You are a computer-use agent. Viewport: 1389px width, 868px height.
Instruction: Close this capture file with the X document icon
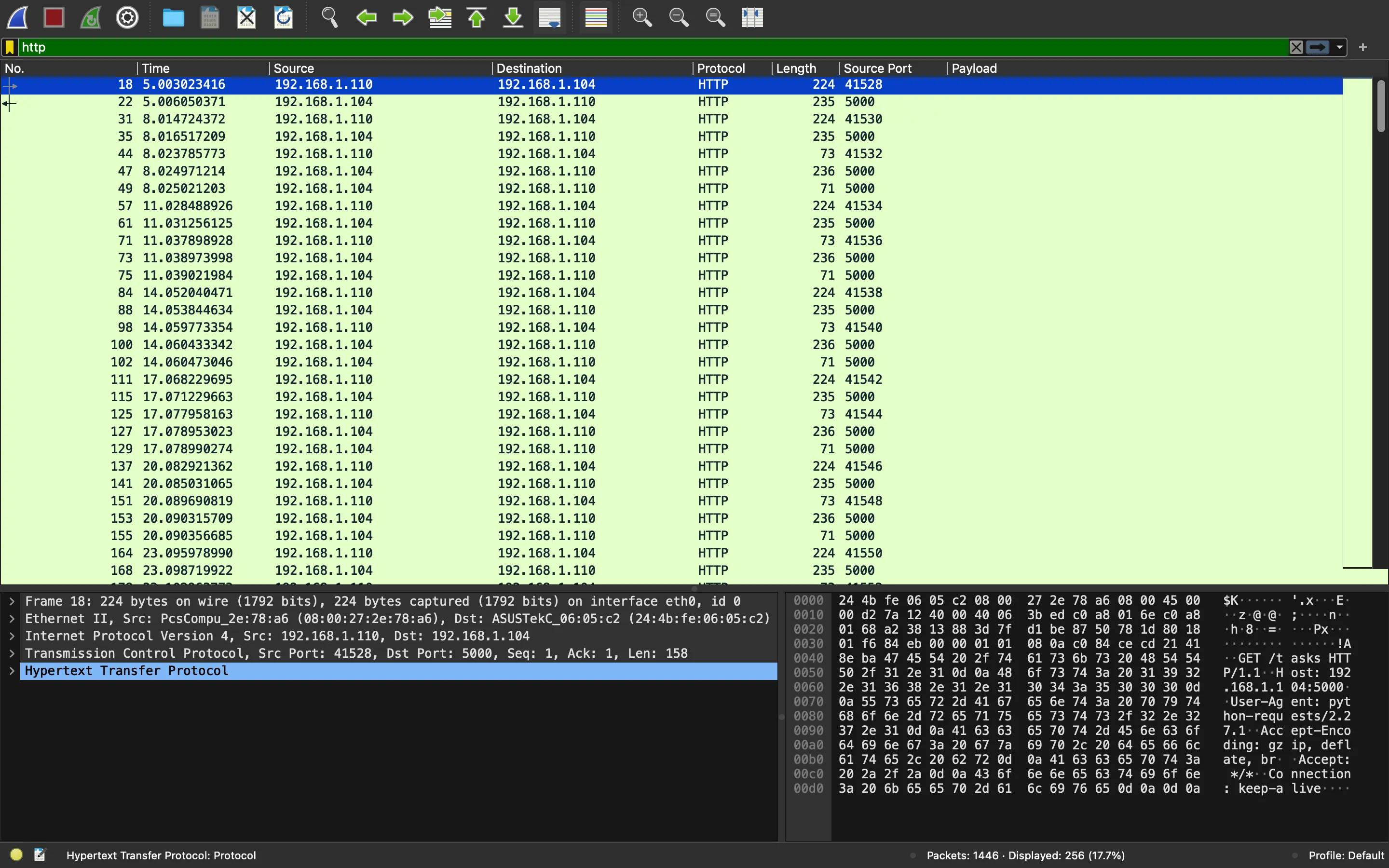click(247, 17)
